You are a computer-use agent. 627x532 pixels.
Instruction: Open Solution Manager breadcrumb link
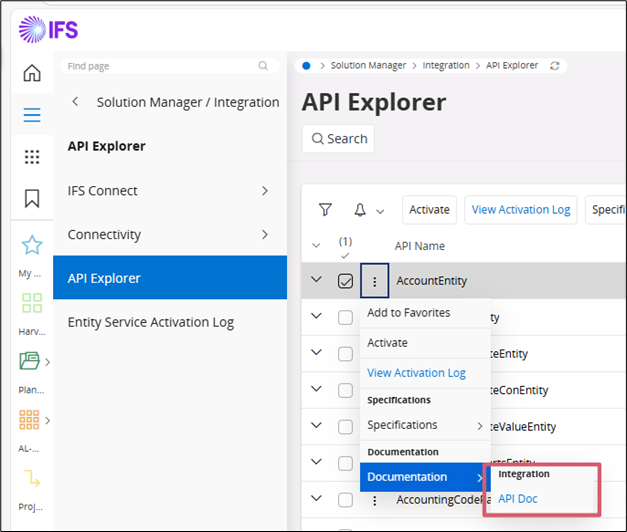click(x=368, y=65)
